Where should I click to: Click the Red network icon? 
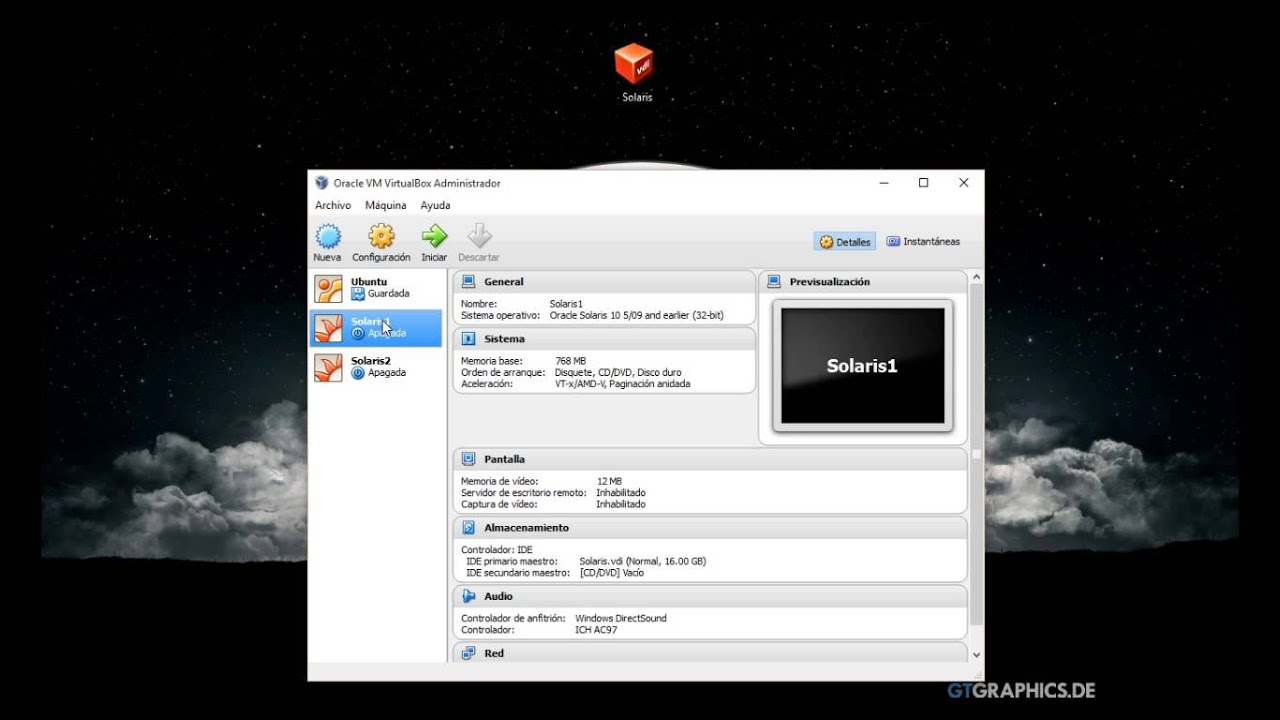coord(468,653)
